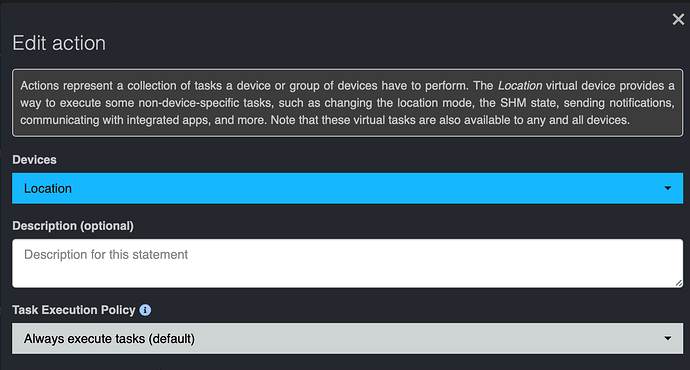Open the Devices dropdown showing Location
Viewport: 690px width, 370px height.
point(348,188)
